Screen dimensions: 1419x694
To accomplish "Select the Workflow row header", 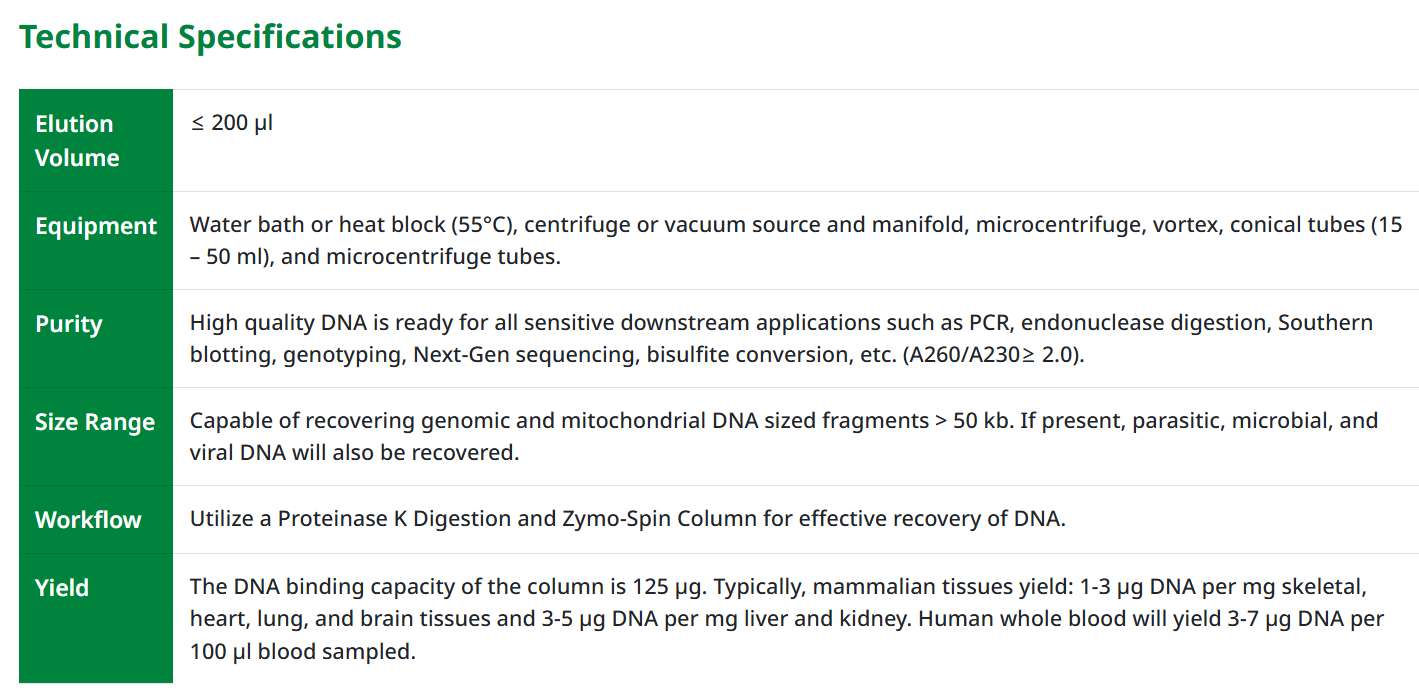I will 88,520.
